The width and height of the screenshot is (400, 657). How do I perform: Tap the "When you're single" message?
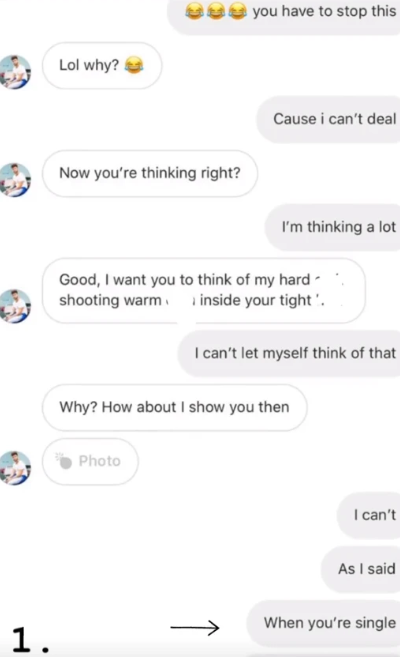click(x=323, y=623)
